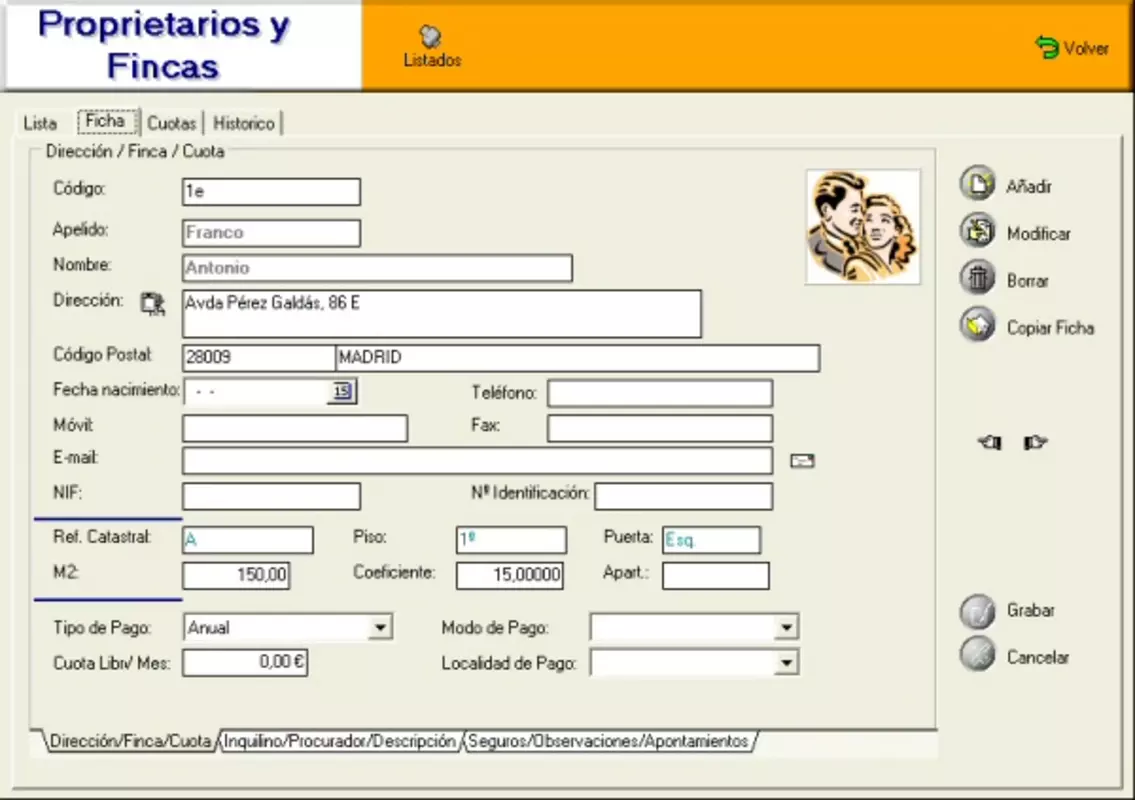Click the Móvil input field
Image resolution: width=1135 pixels, height=800 pixels.
[295, 428]
